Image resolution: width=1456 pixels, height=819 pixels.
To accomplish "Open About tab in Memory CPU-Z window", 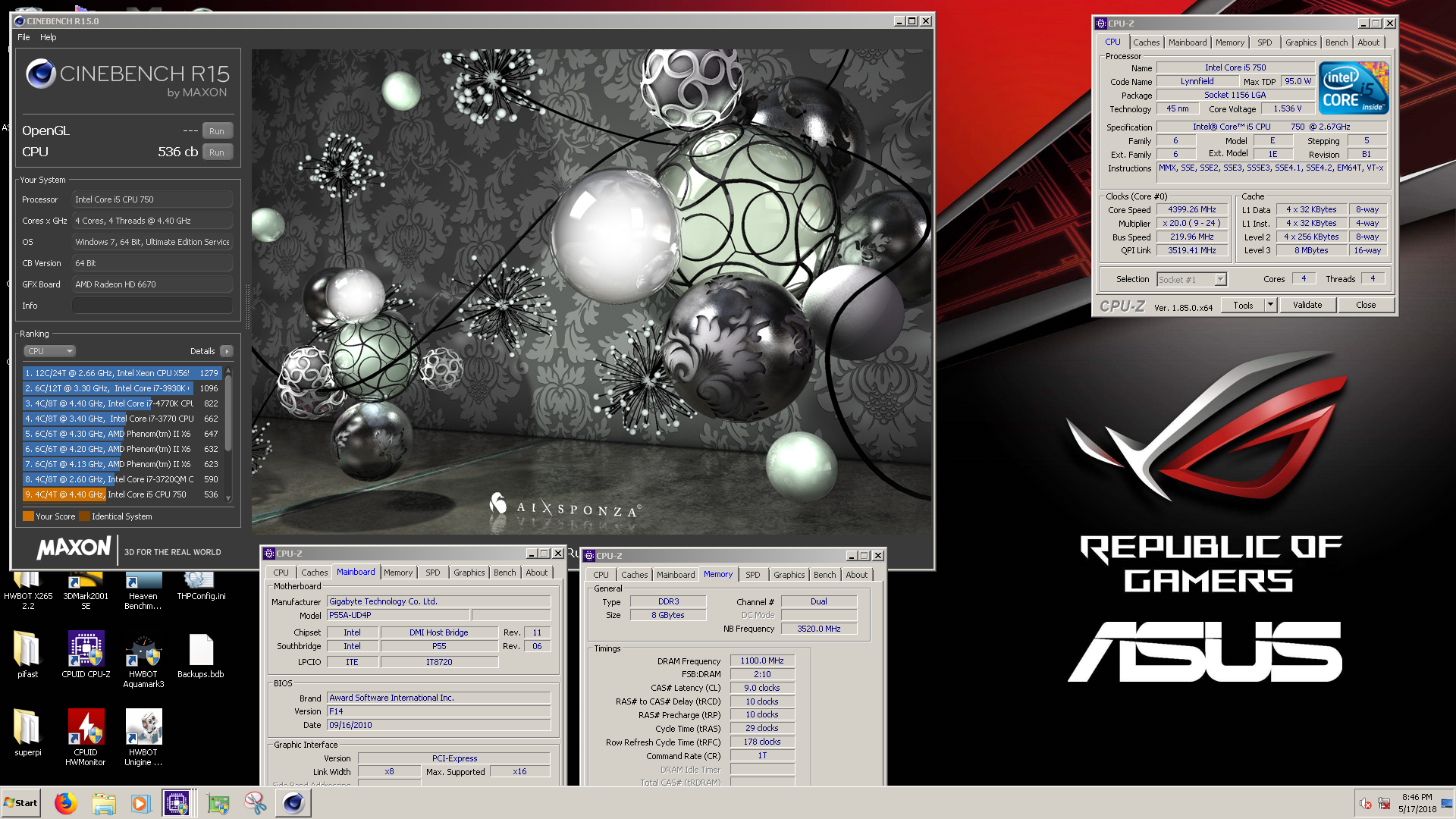I will pyautogui.click(x=856, y=575).
